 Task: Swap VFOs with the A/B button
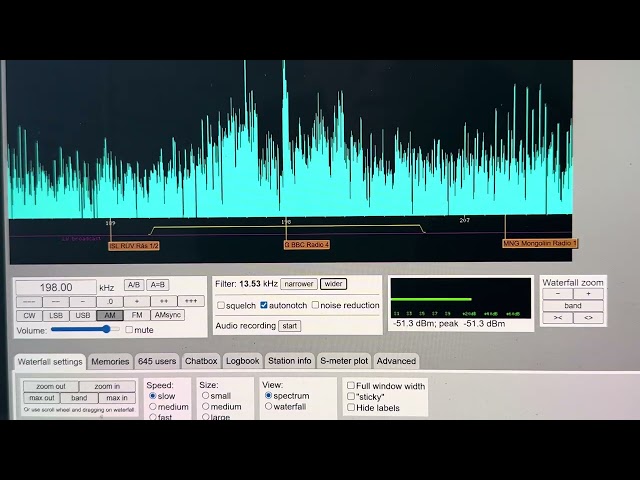tap(134, 285)
